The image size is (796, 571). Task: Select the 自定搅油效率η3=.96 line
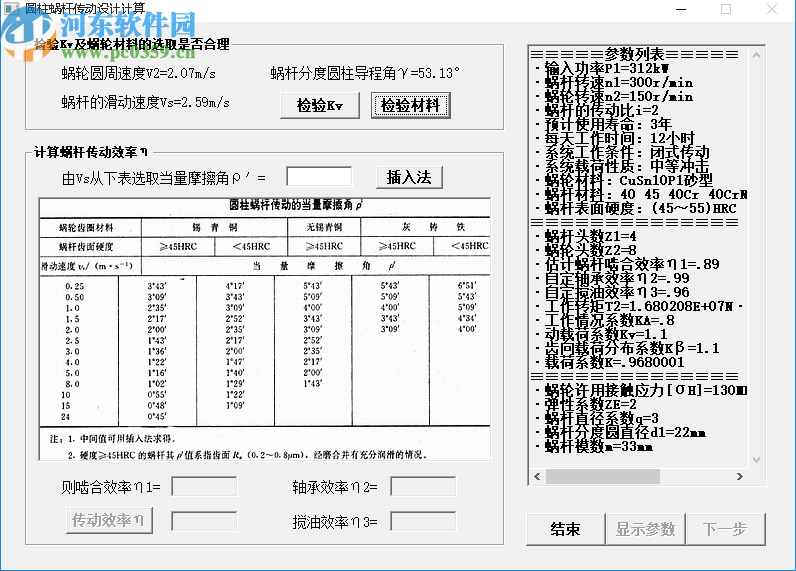pyautogui.click(x=612, y=292)
